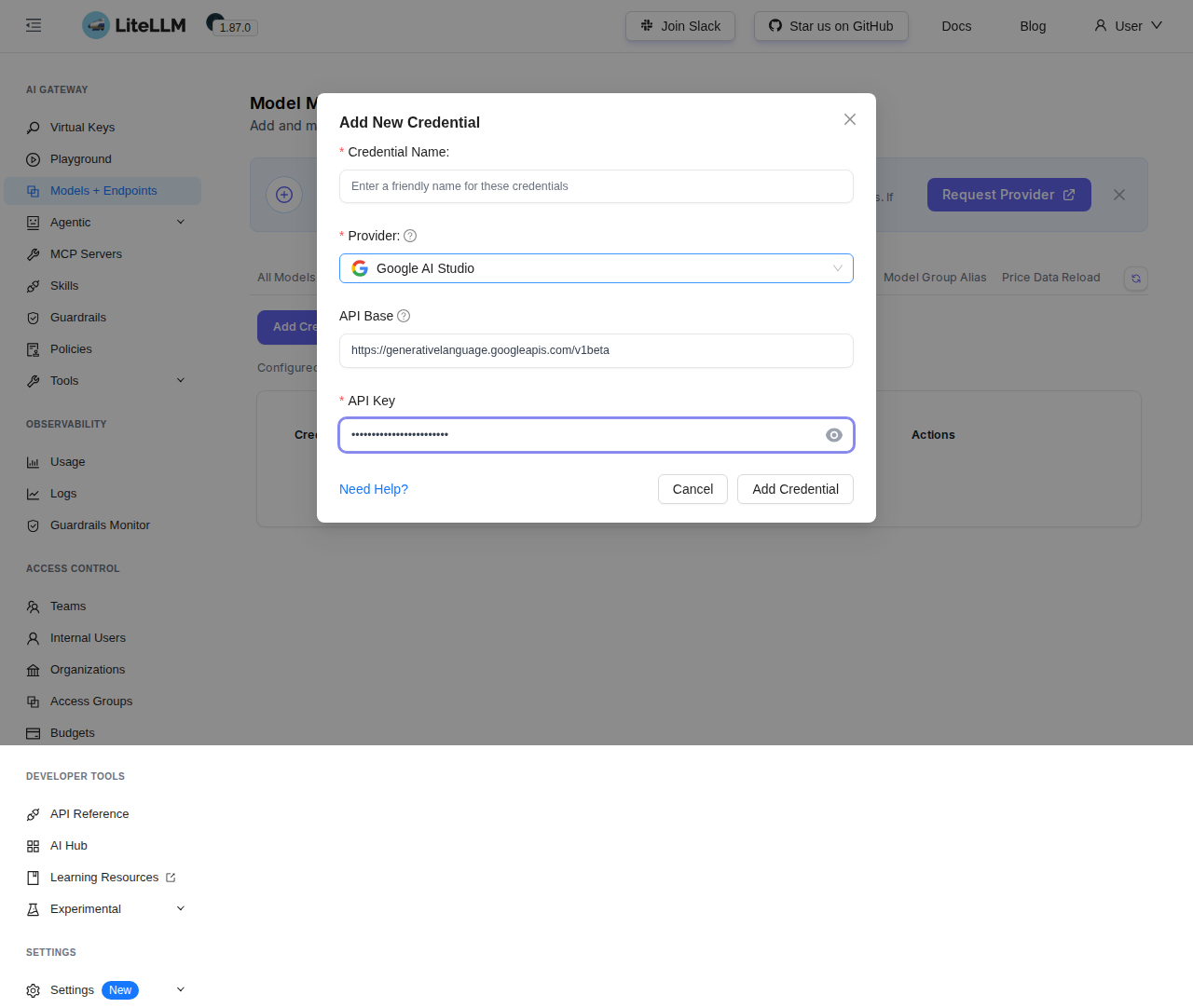Screen dimensions: 1193x1008
Task: Click the Playground play icon
Action: pyautogui.click(x=34, y=159)
